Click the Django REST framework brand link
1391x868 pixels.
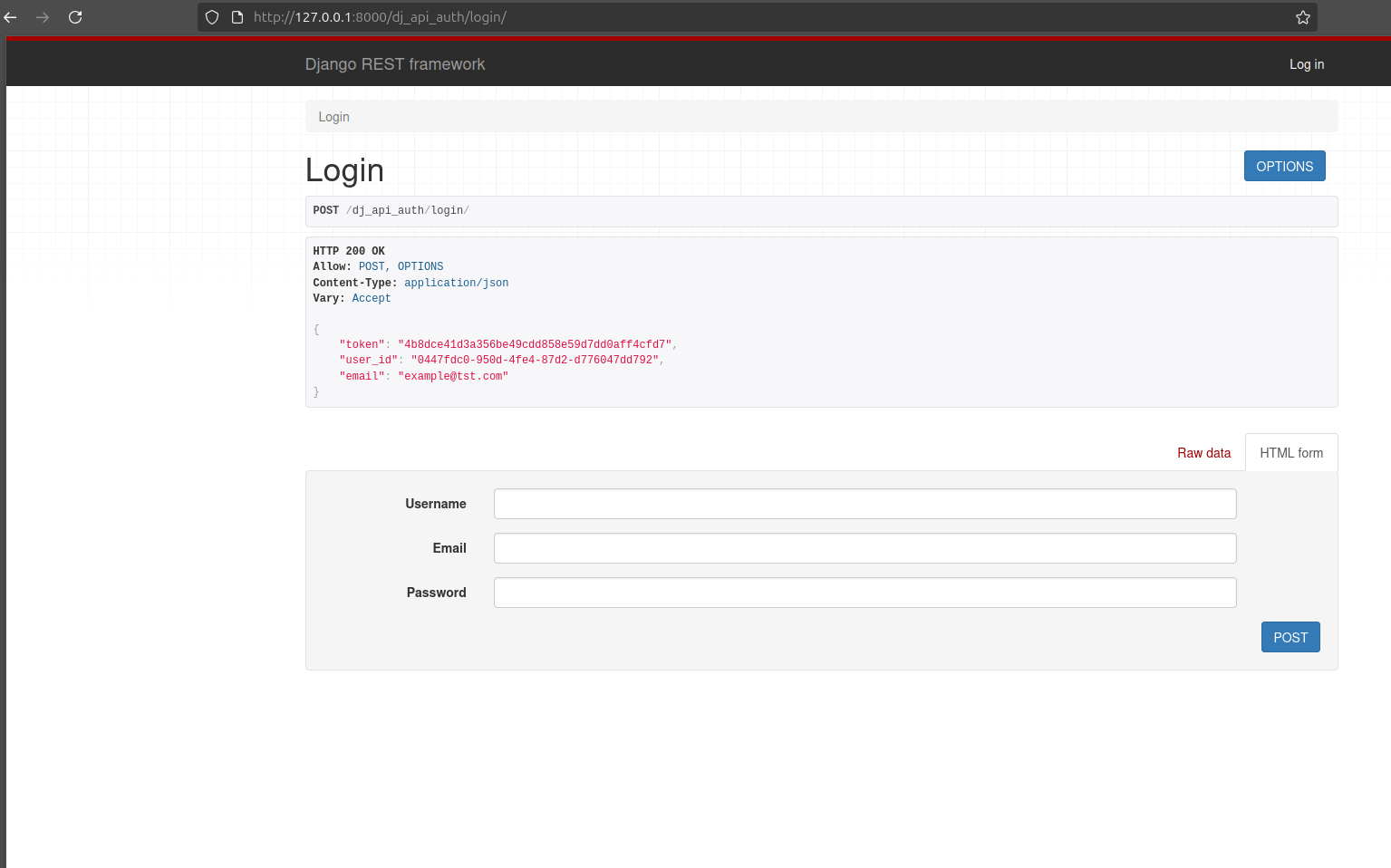coord(395,64)
